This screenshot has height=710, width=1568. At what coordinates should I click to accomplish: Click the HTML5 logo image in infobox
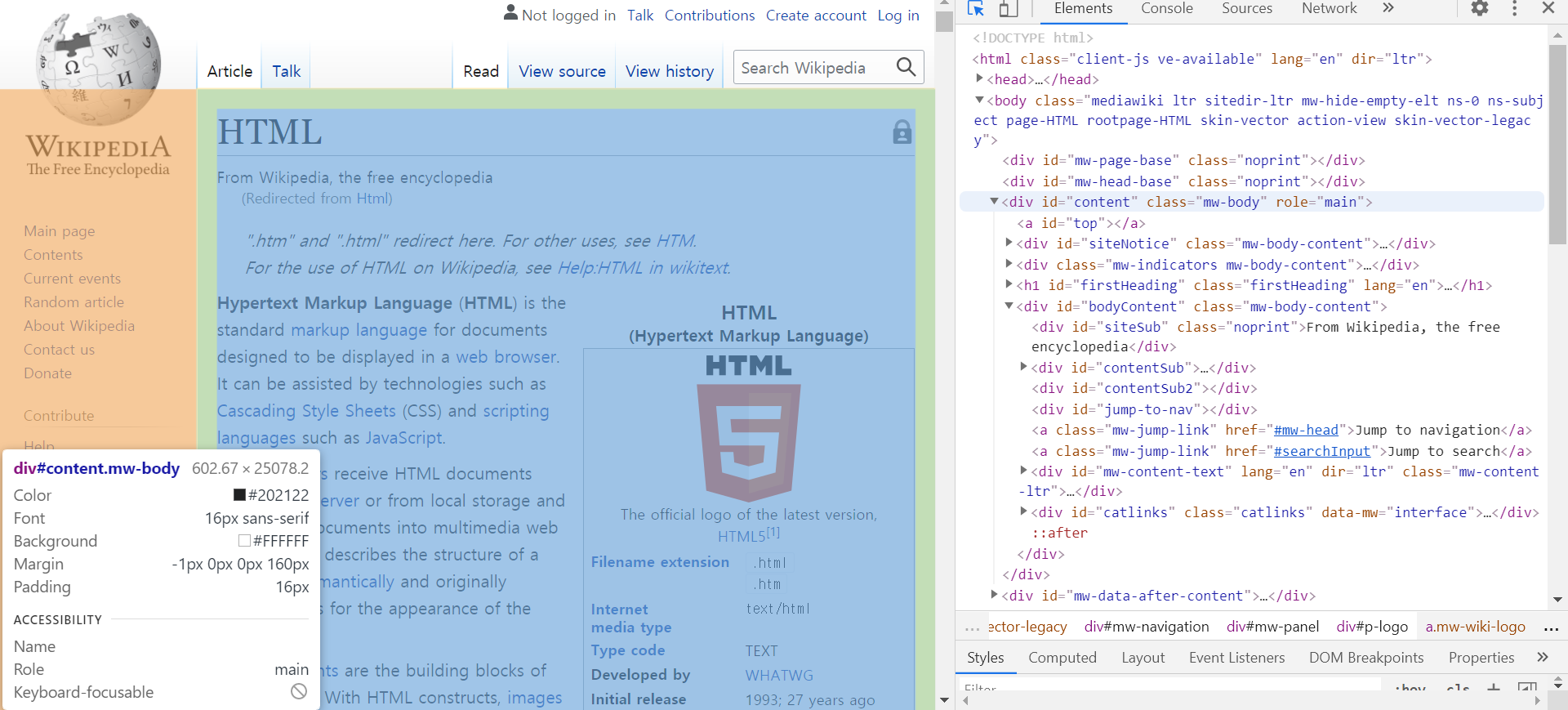pyautogui.click(x=749, y=428)
